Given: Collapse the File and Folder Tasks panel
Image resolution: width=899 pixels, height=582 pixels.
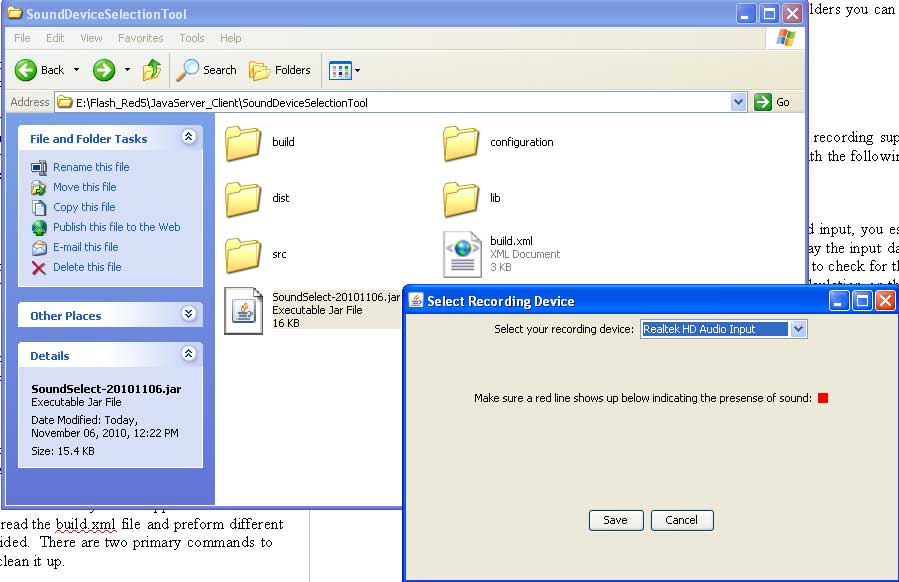Looking at the screenshot, I should [x=189, y=137].
